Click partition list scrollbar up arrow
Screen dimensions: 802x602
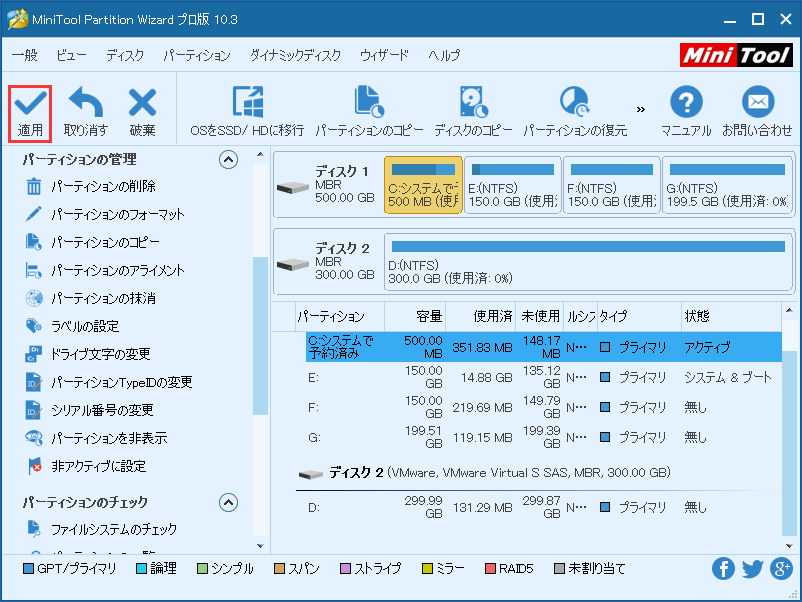tap(789, 310)
